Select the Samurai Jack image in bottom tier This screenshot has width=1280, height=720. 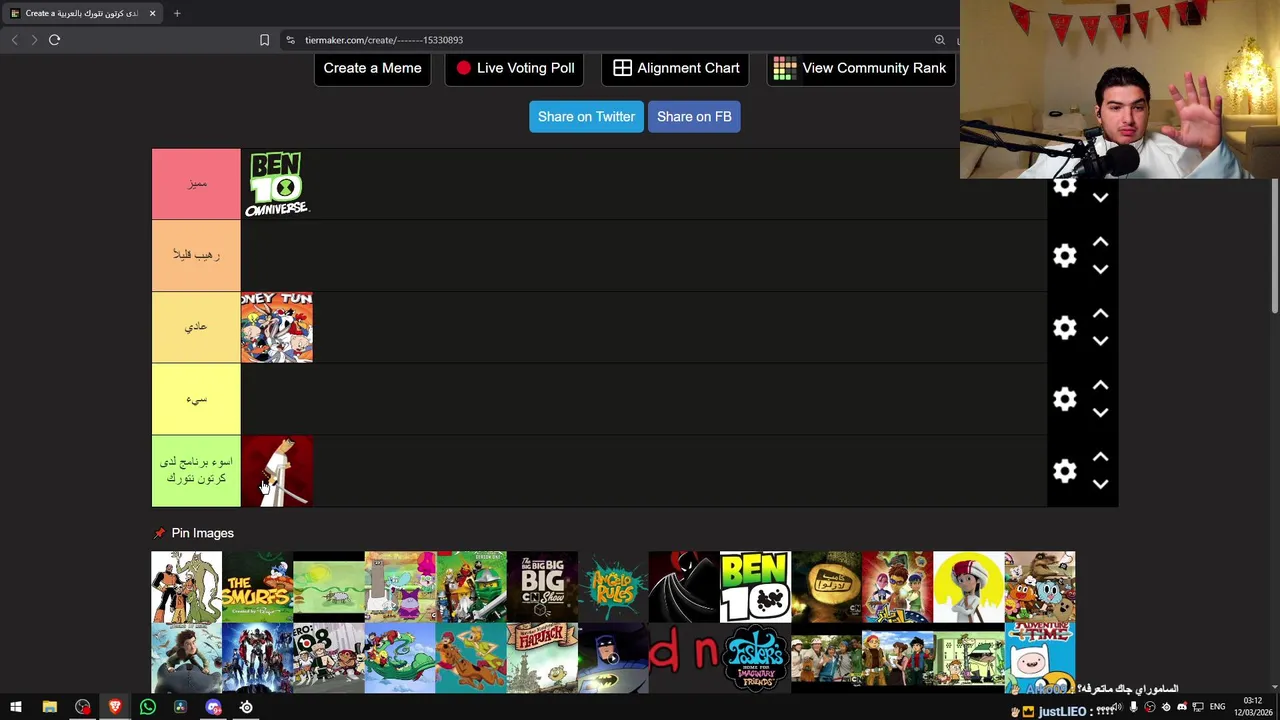tap(277, 471)
